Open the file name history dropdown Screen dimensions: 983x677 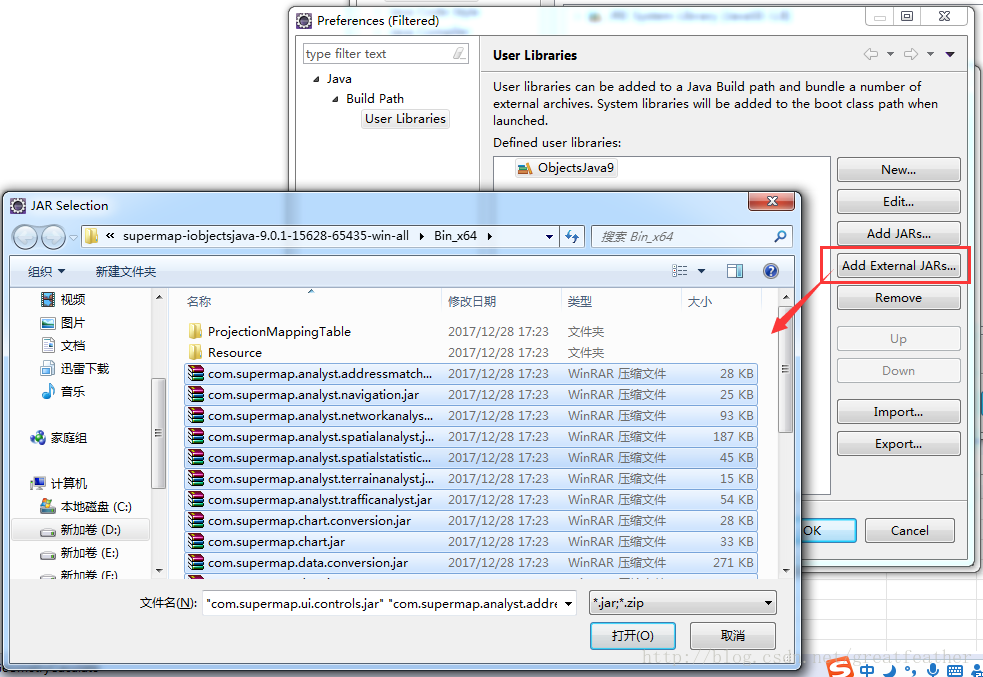click(569, 604)
